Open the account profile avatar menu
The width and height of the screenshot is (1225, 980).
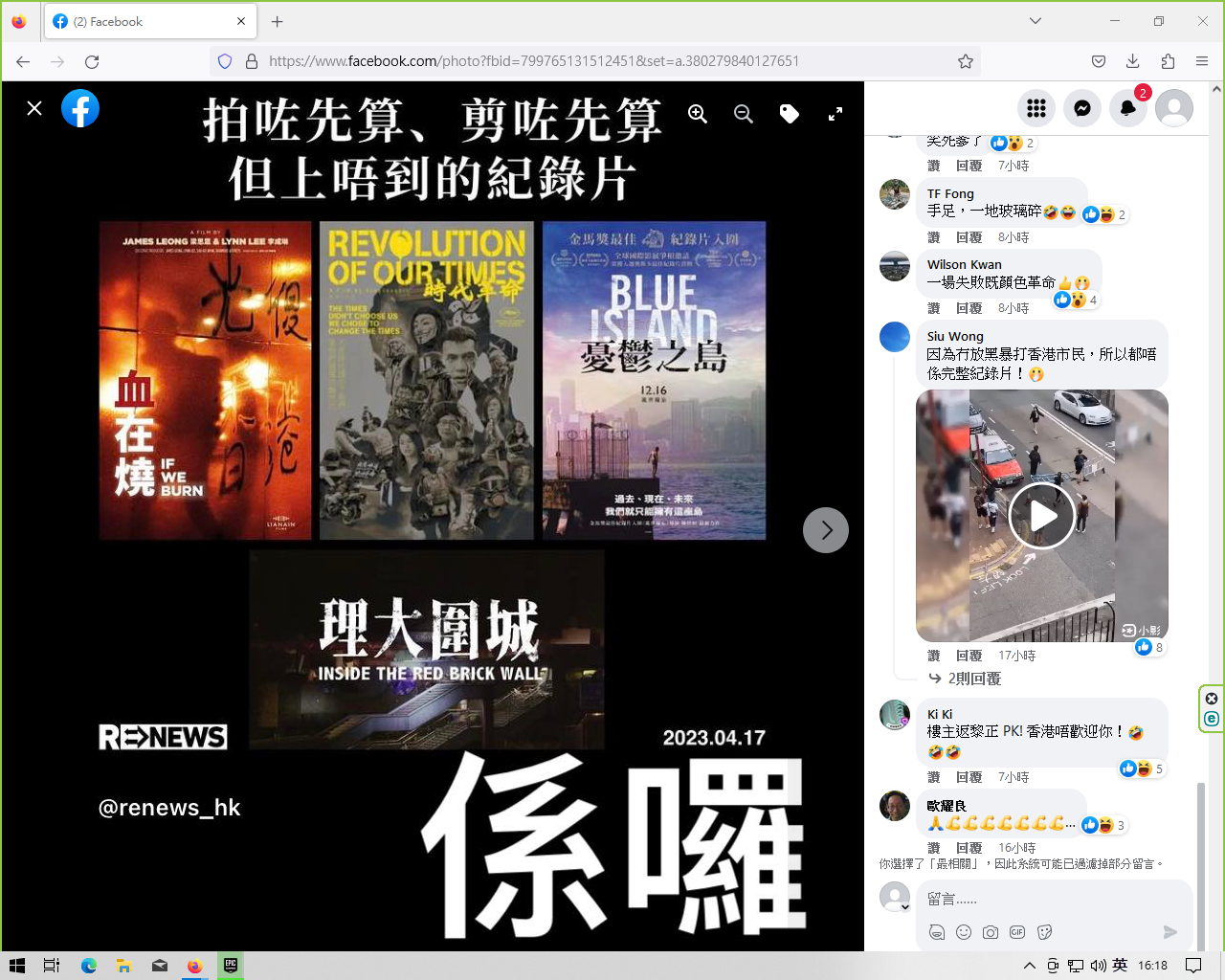[1174, 108]
